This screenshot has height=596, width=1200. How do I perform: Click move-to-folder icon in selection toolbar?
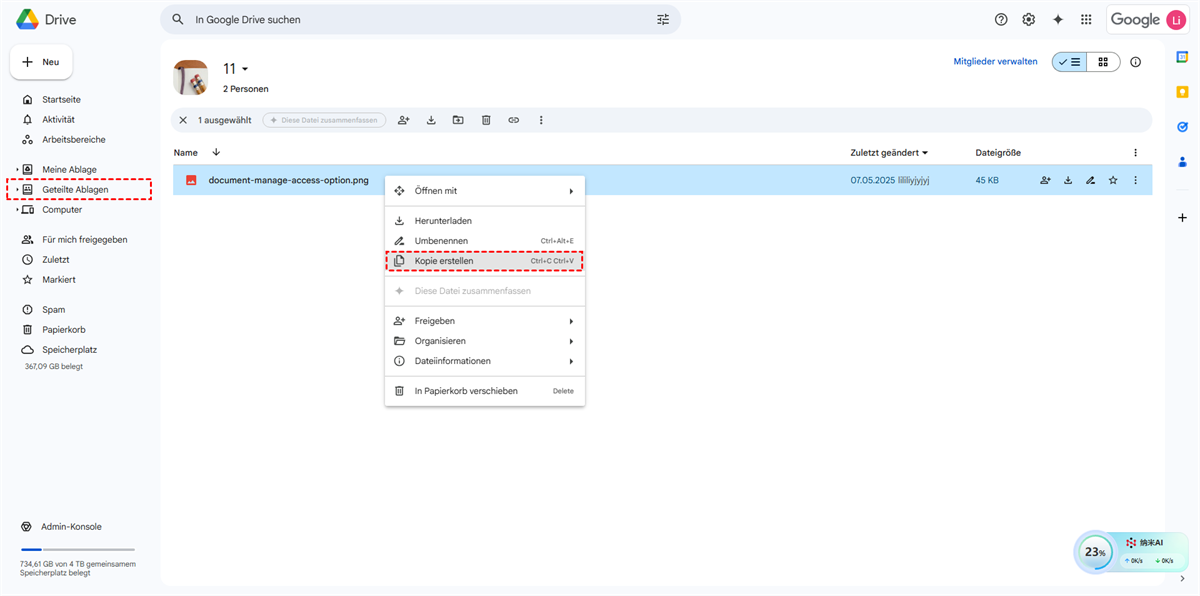[x=458, y=120]
